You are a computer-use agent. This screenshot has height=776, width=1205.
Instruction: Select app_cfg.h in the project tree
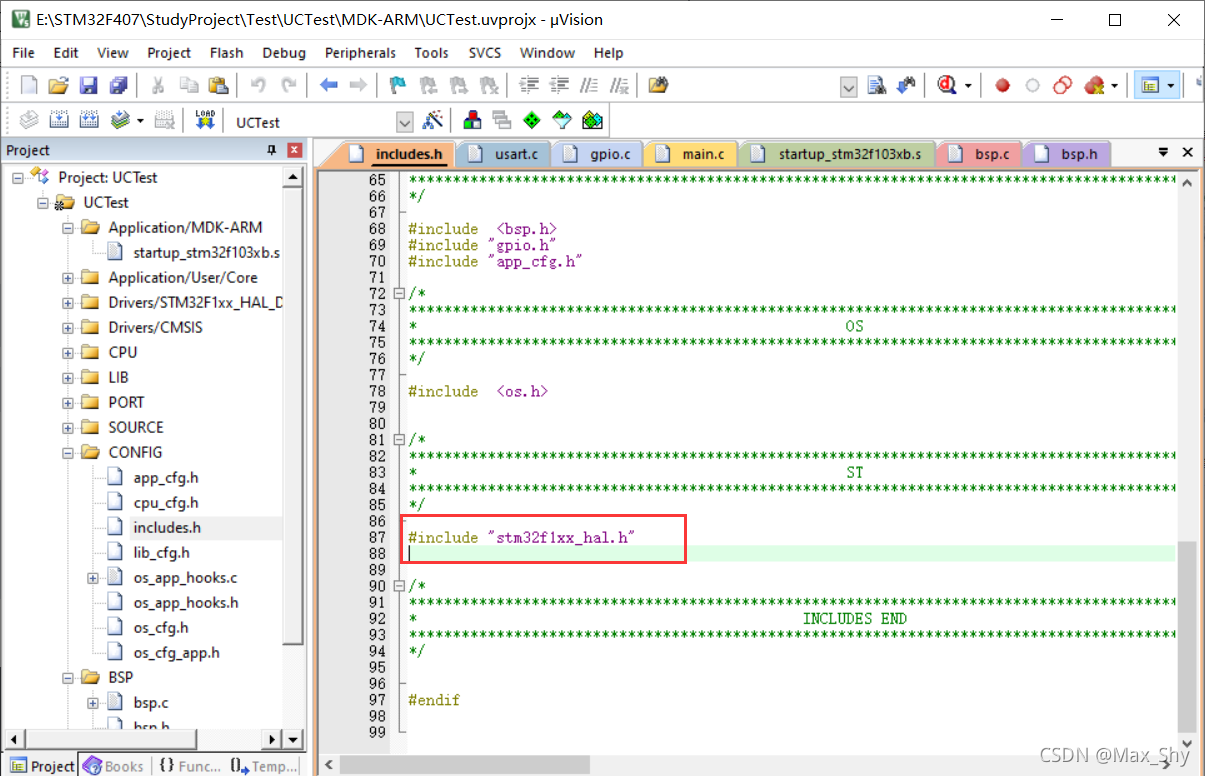click(x=165, y=477)
